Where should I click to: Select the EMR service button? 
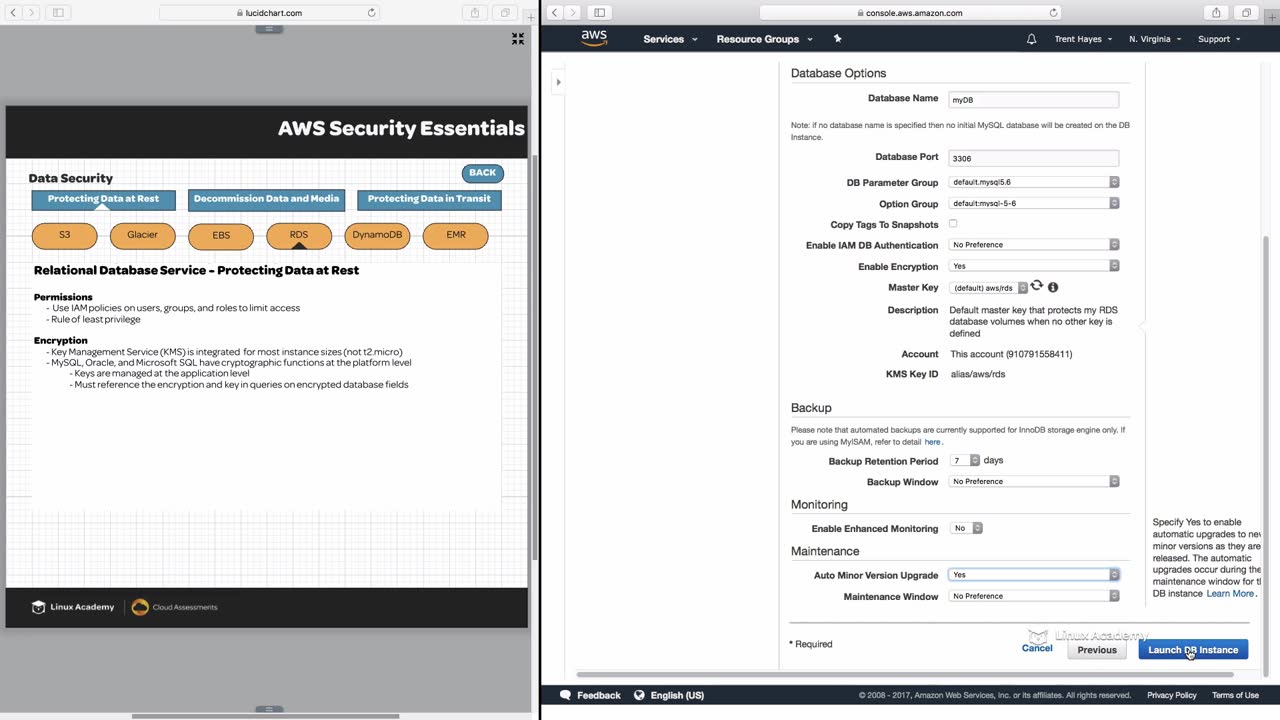(x=456, y=235)
